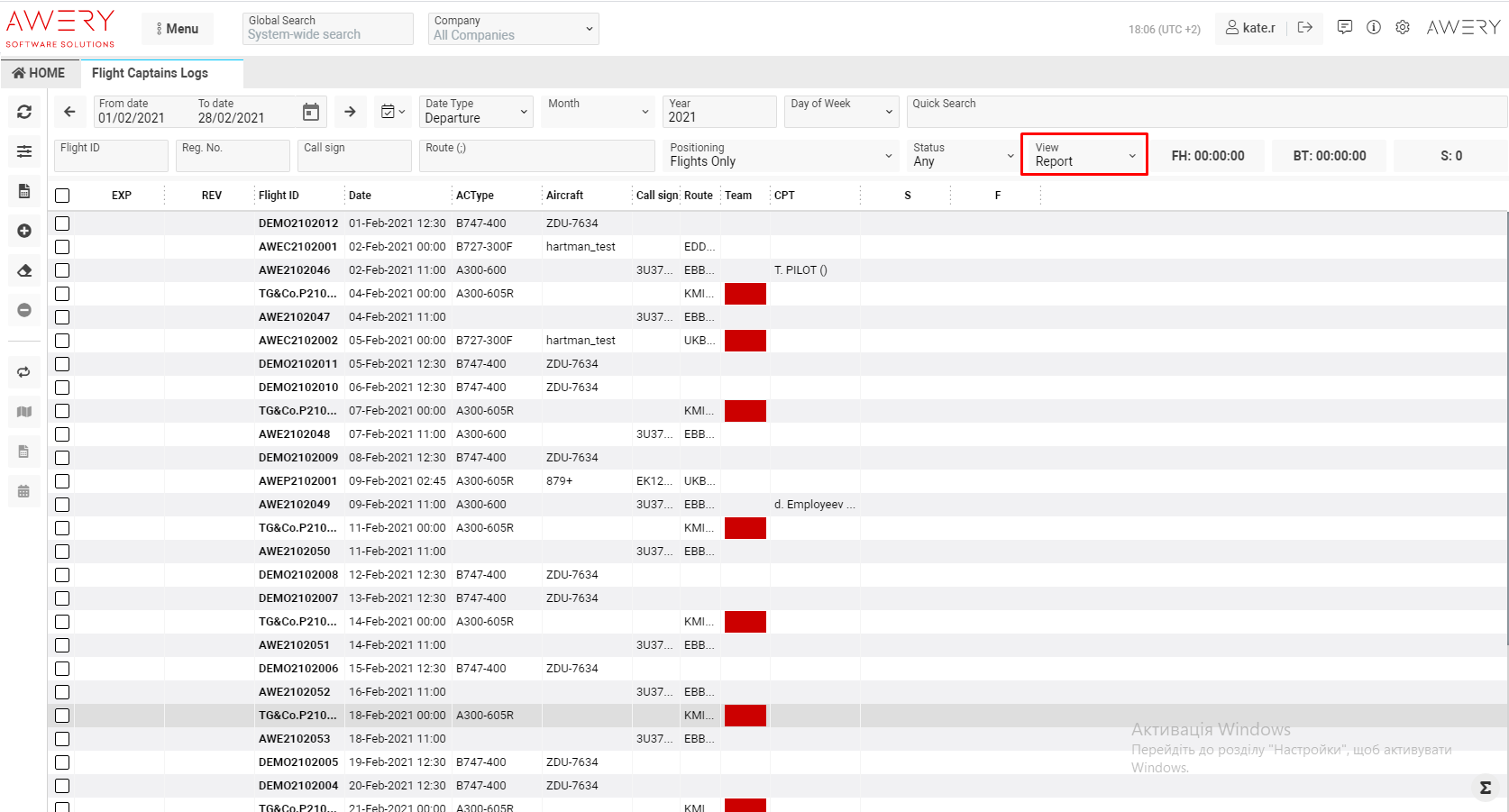Open the main Menu button

pos(178,29)
